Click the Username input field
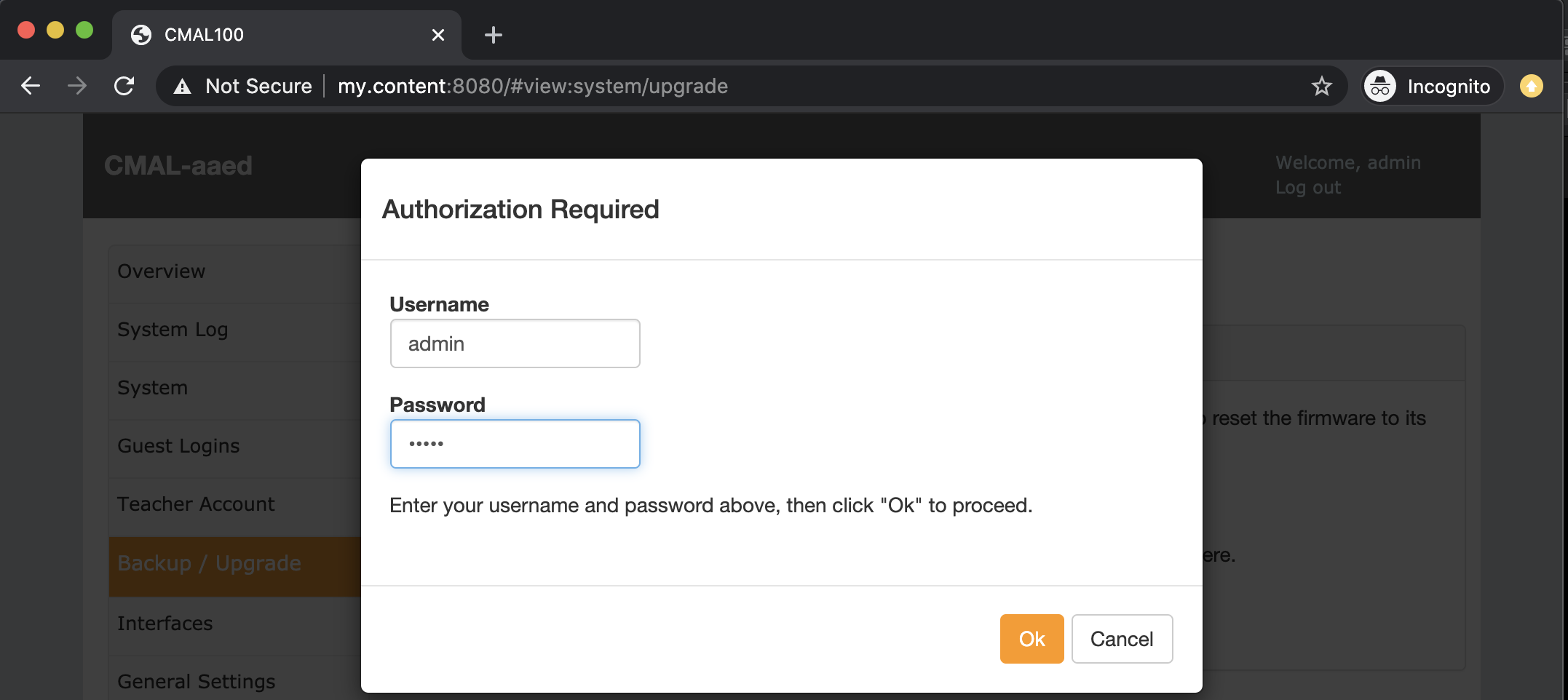1568x700 pixels. click(x=515, y=343)
